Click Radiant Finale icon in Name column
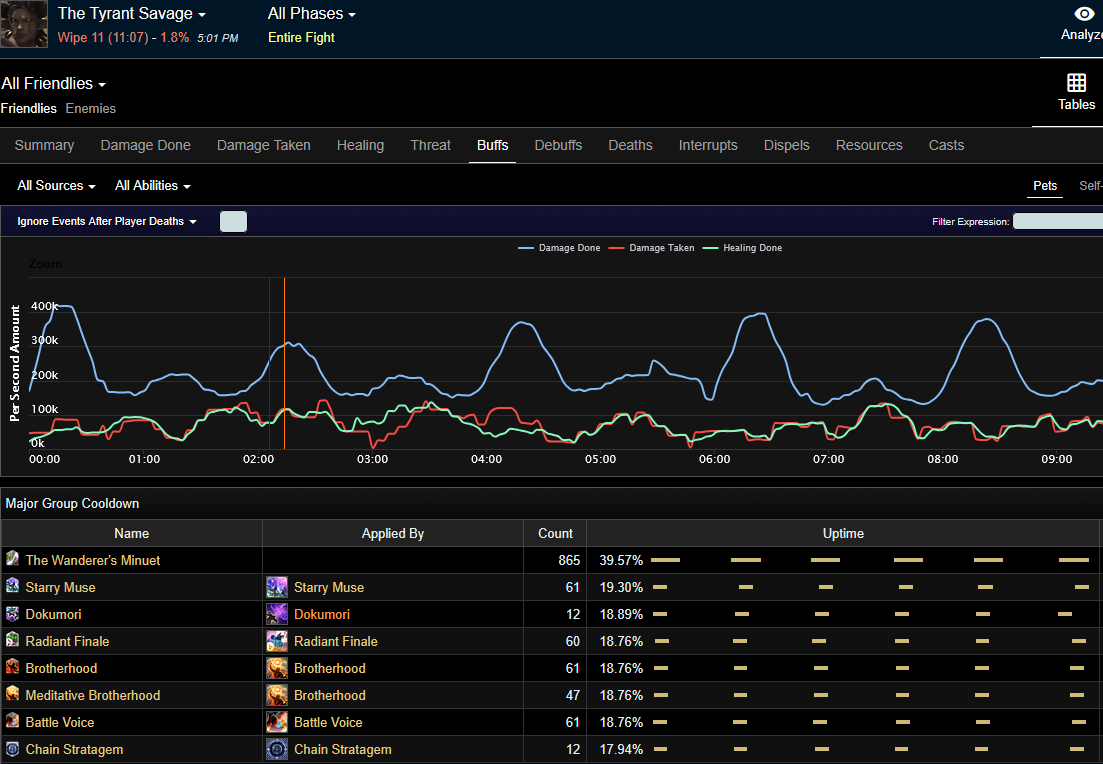 tap(13, 639)
